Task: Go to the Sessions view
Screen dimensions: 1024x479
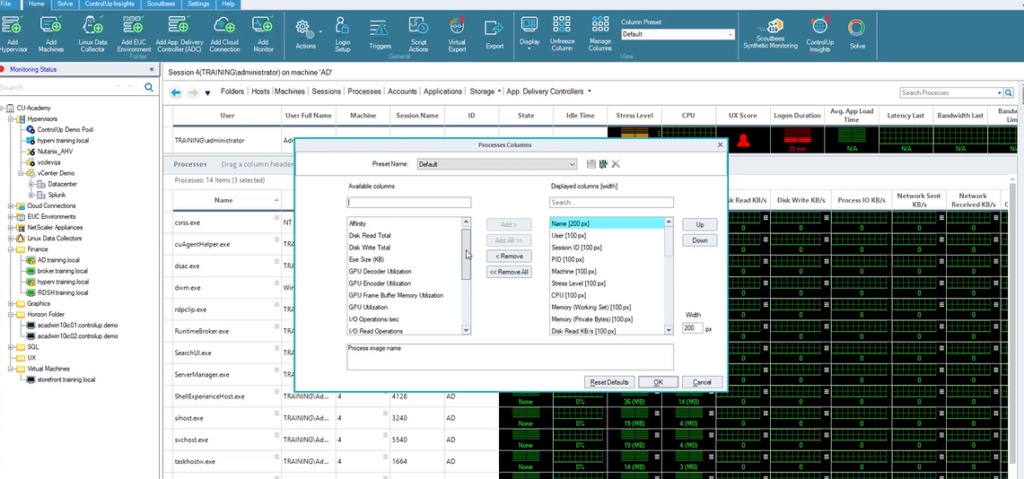Action: [326, 91]
